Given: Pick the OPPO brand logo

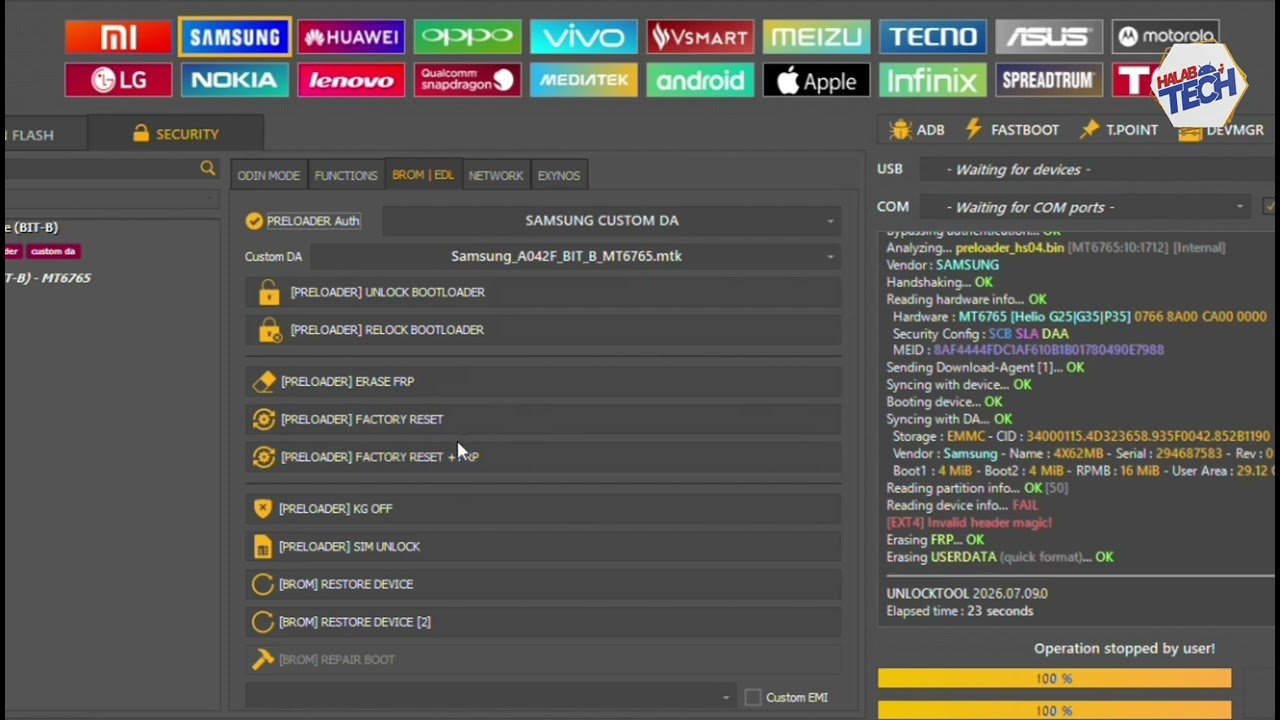Looking at the screenshot, I should 467,38.
